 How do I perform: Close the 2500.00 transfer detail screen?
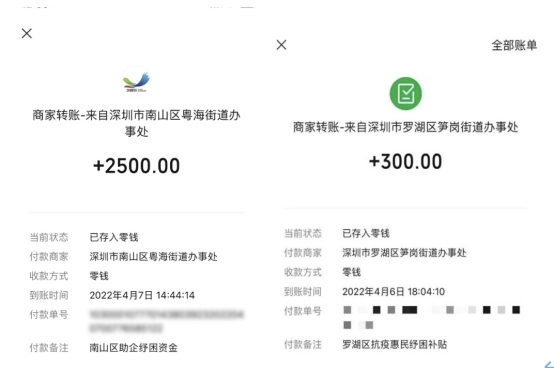click(x=26, y=34)
